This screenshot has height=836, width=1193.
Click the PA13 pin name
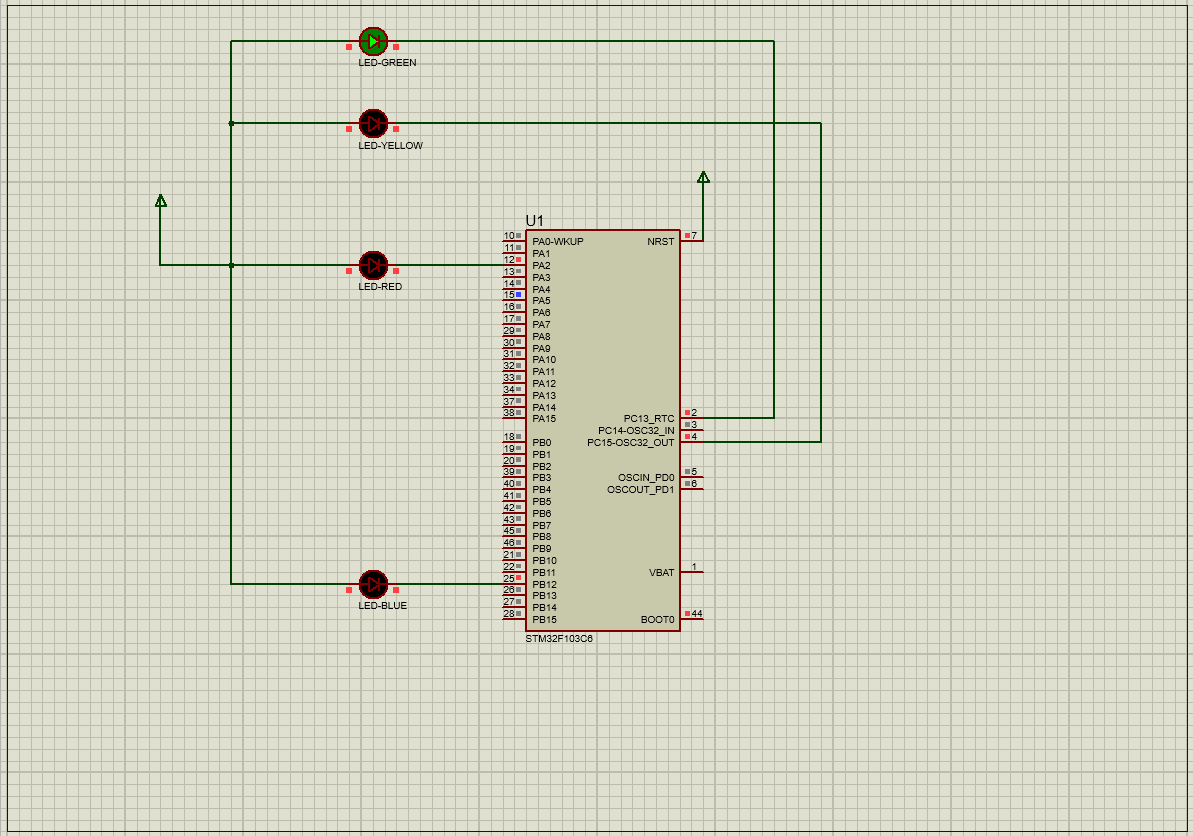[x=544, y=396]
